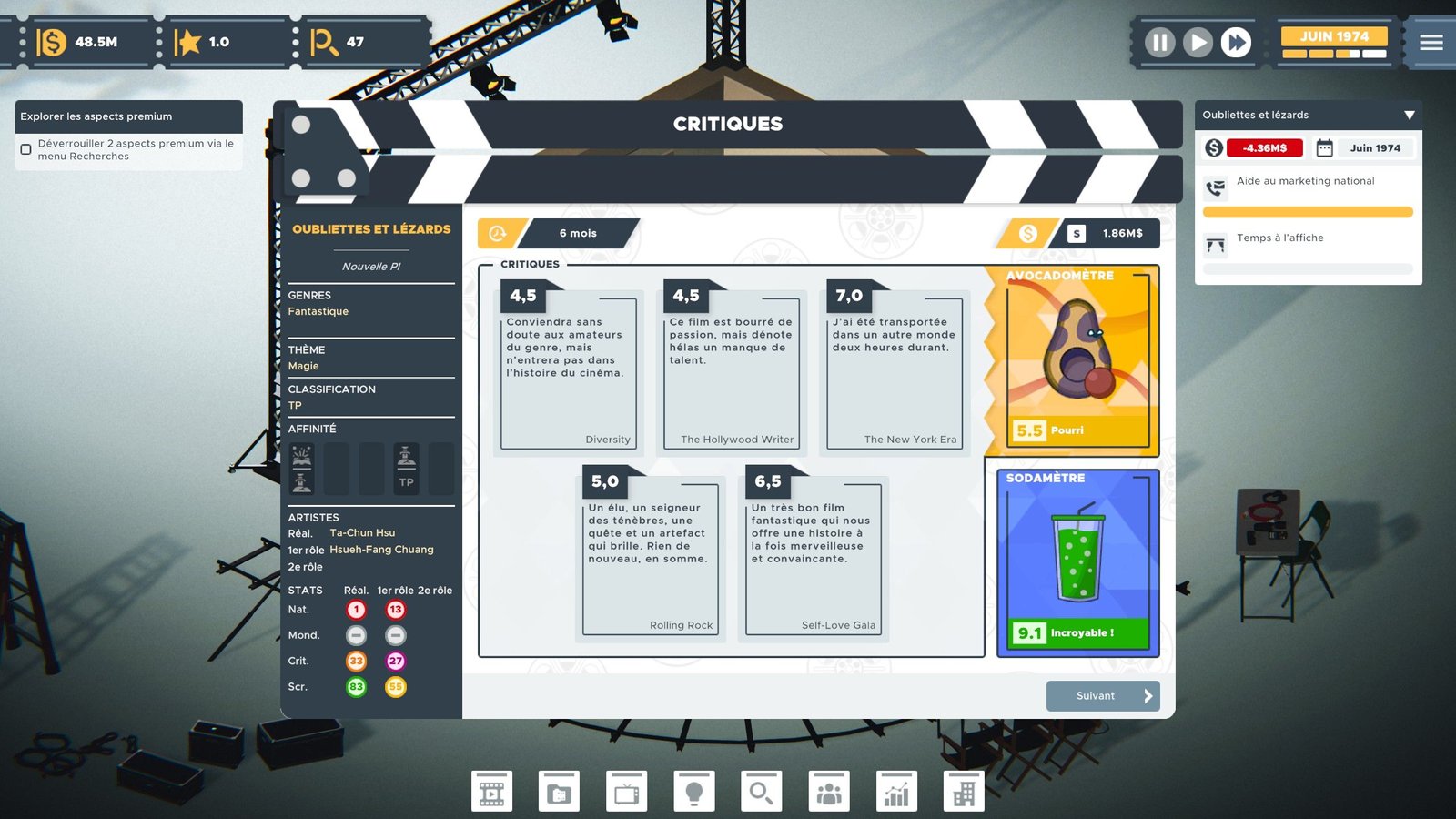Pause the game time
The height and width of the screenshot is (819, 1456).
click(x=1159, y=42)
